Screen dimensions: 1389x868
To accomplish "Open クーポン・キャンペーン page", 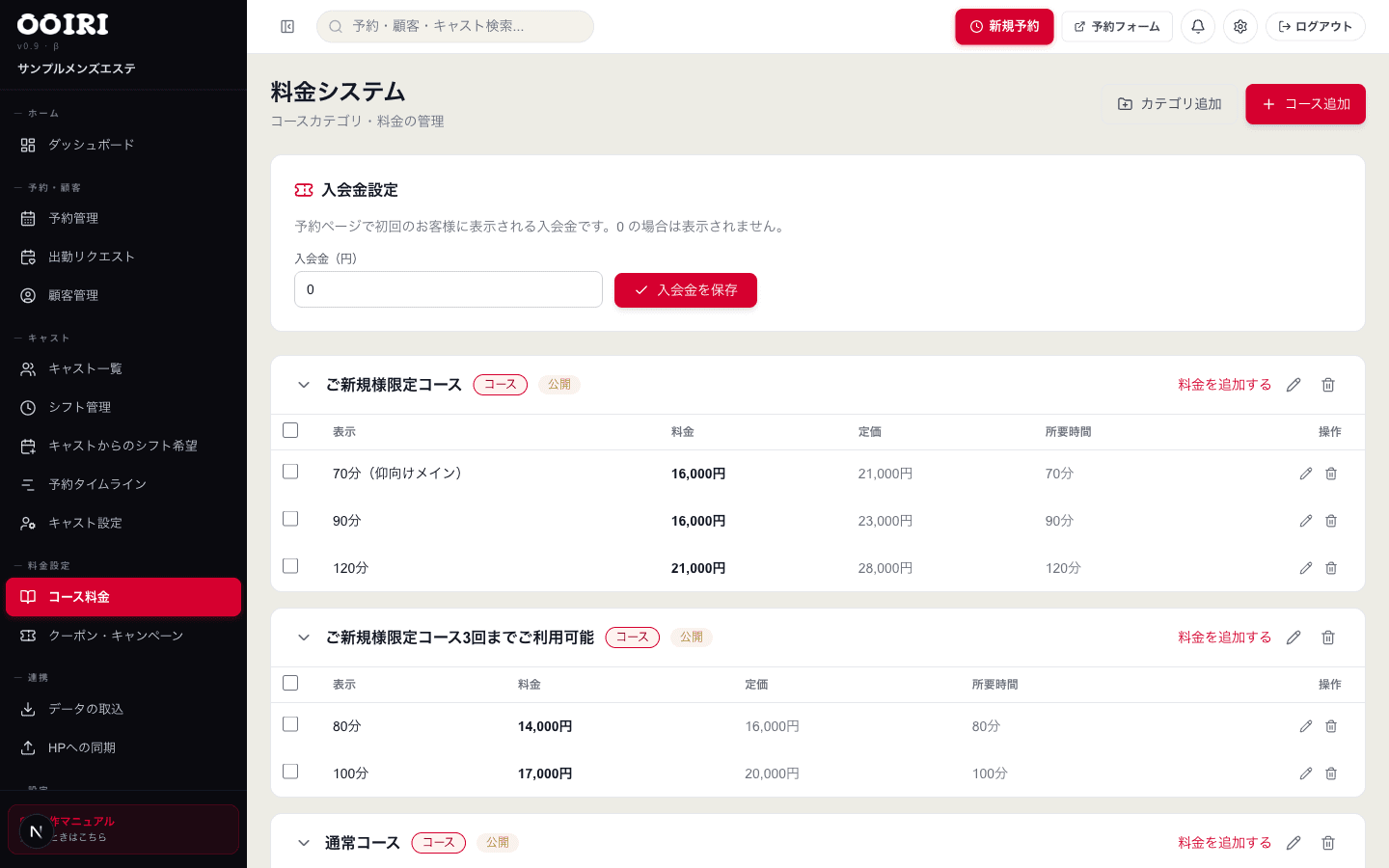I will [x=123, y=636].
